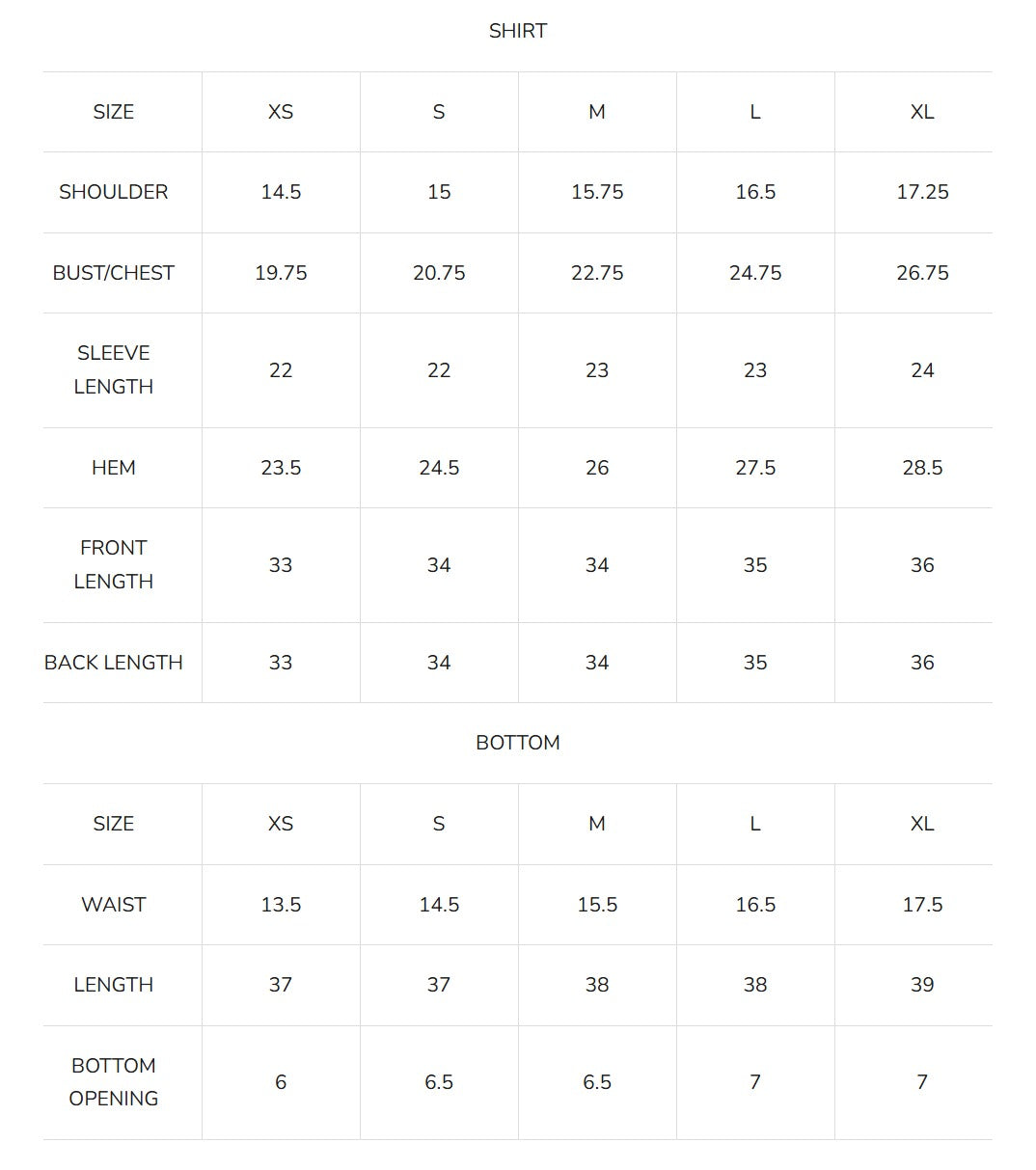This screenshot has height=1170, width=1036.
Task: Click the WAIST row label
Action: click(114, 905)
